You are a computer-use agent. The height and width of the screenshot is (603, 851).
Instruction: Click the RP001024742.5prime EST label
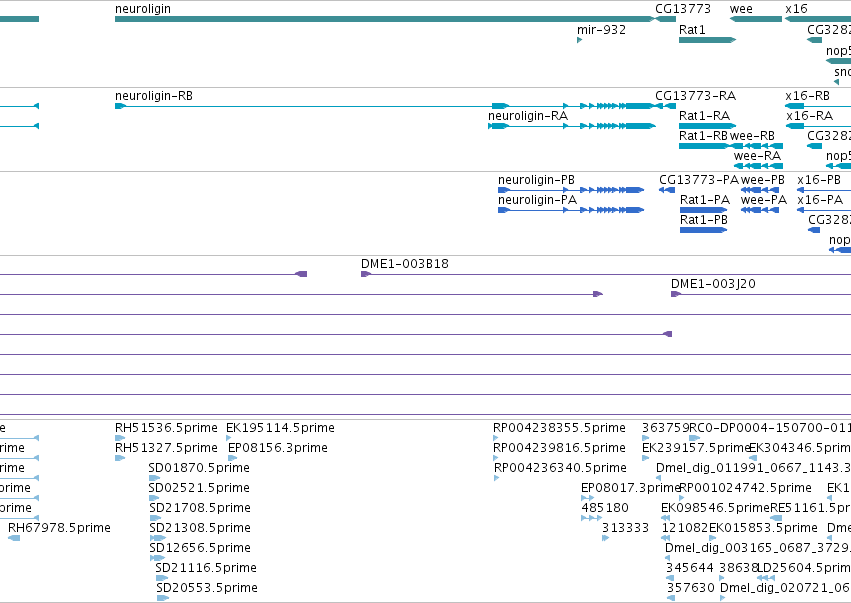point(746,488)
